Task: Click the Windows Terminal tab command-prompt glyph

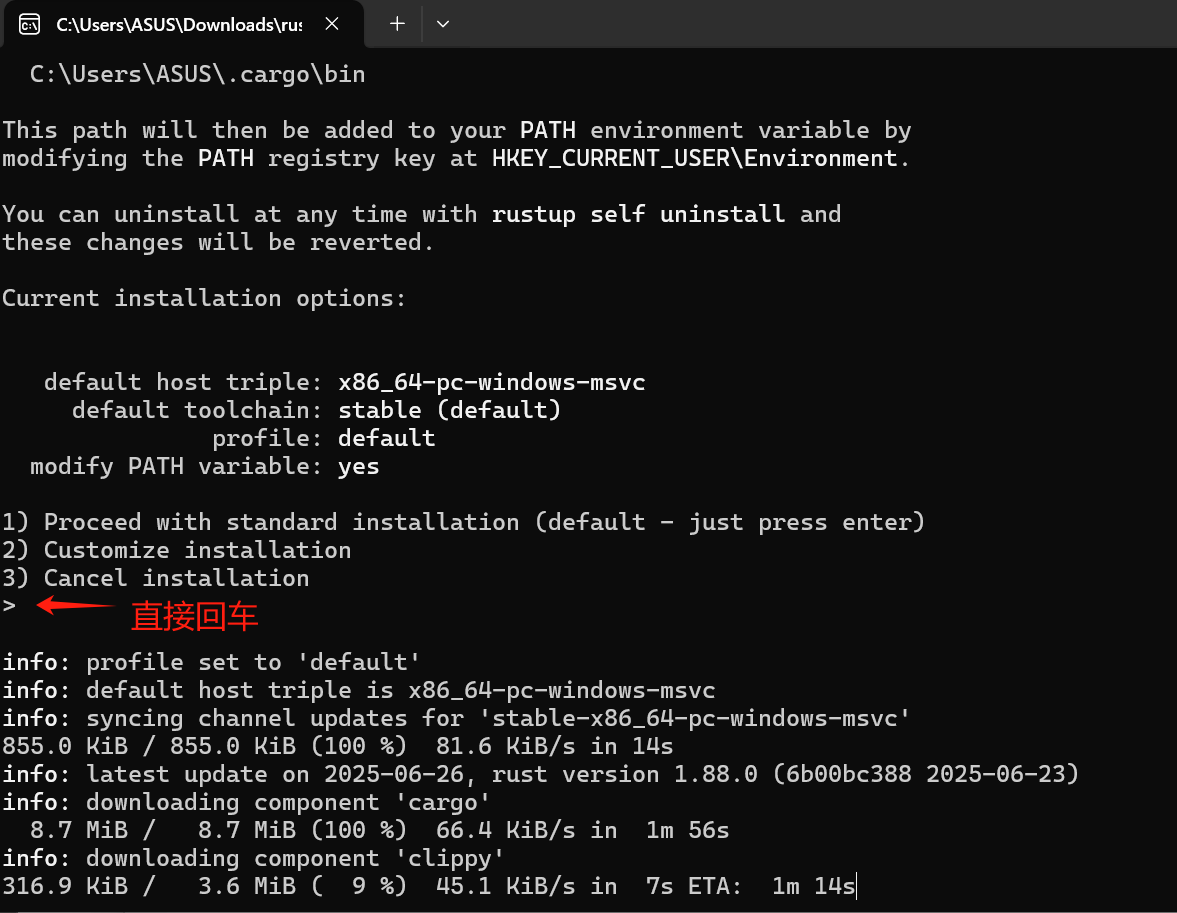Action: tap(29, 23)
